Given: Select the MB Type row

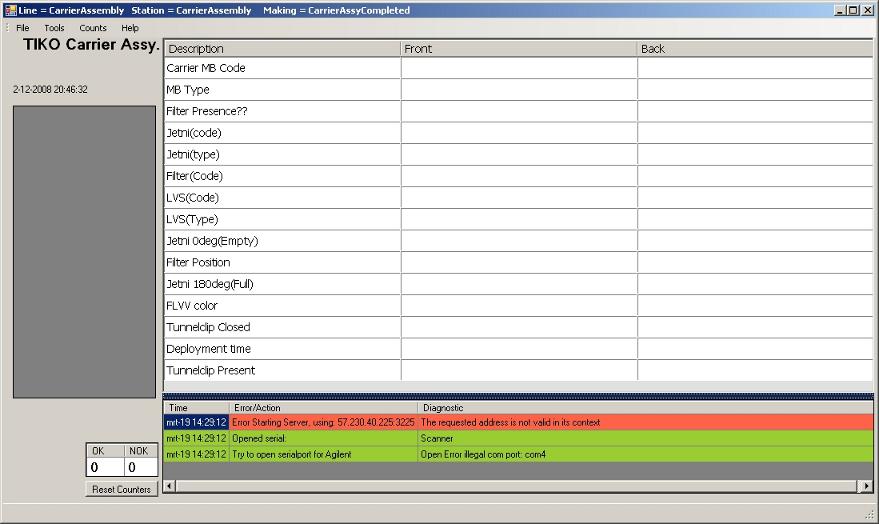Looking at the screenshot, I should pos(519,90).
